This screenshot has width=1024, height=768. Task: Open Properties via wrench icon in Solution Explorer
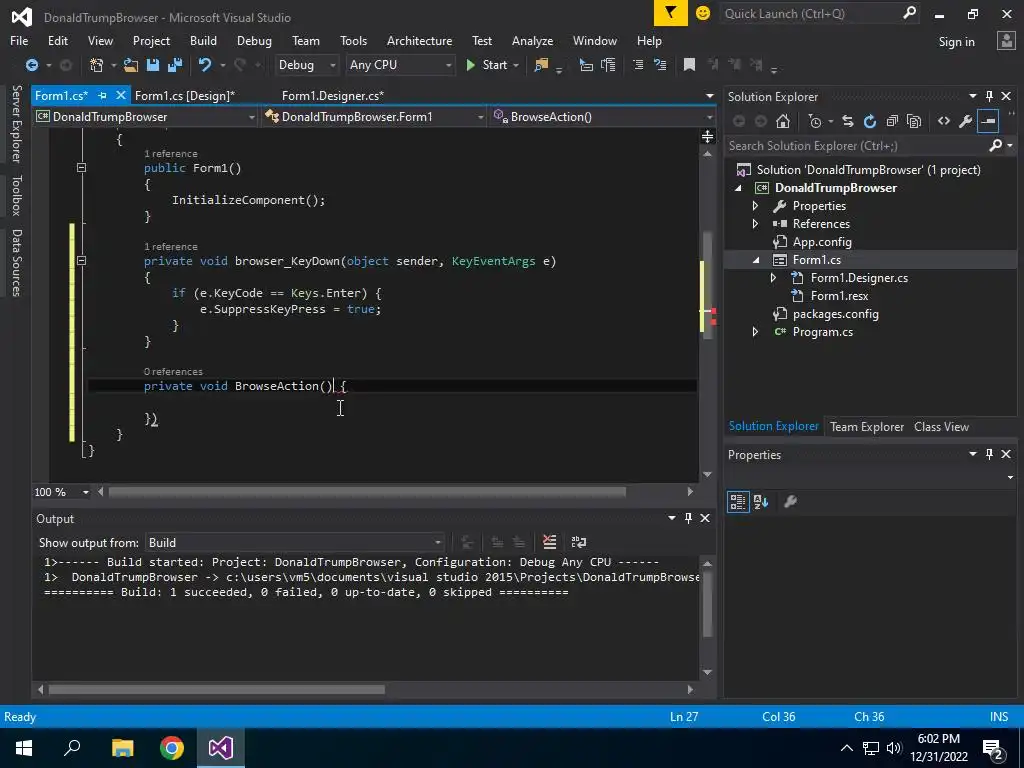coord(965,121)
